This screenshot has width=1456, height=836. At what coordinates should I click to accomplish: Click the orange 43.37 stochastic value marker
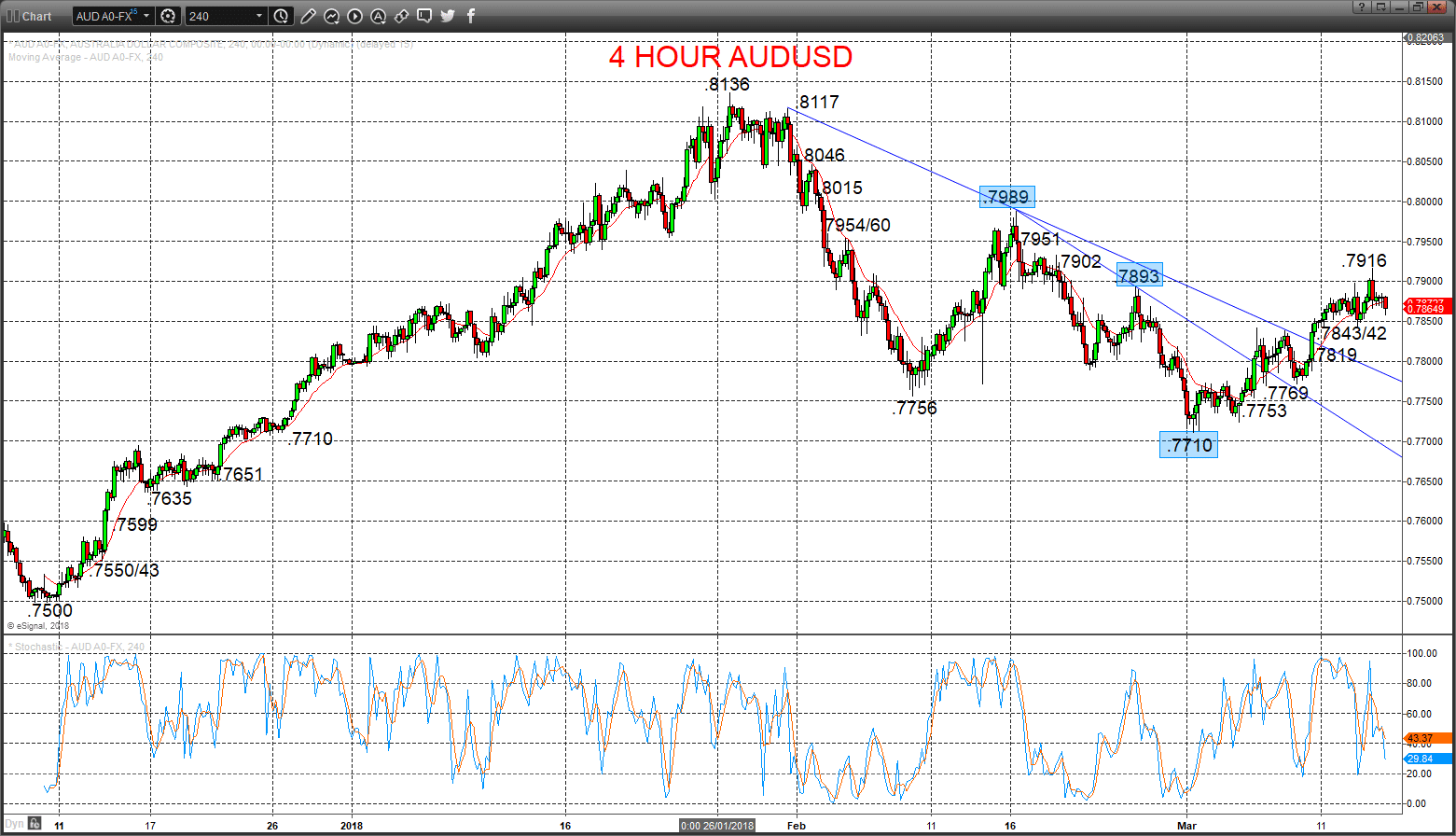point(1428,738)
